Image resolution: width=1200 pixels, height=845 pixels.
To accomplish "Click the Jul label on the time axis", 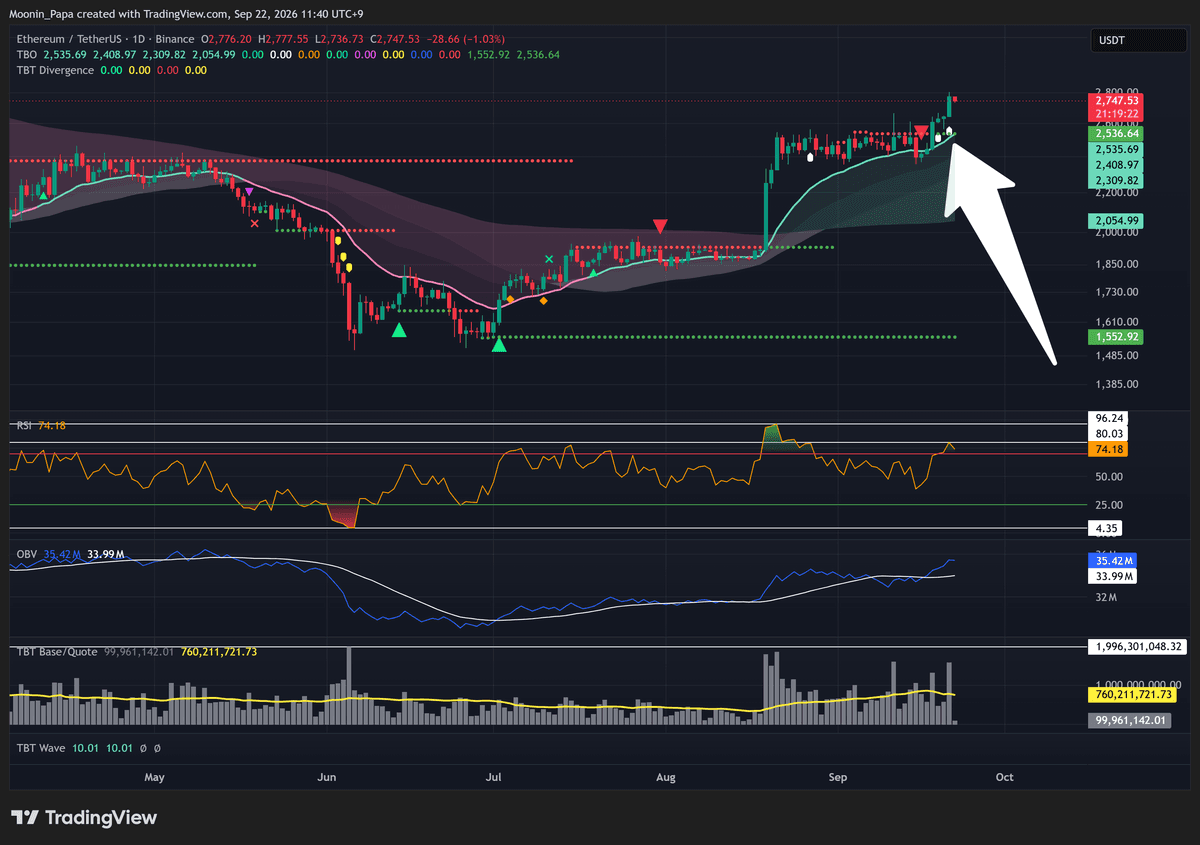I will pos(493,777).
